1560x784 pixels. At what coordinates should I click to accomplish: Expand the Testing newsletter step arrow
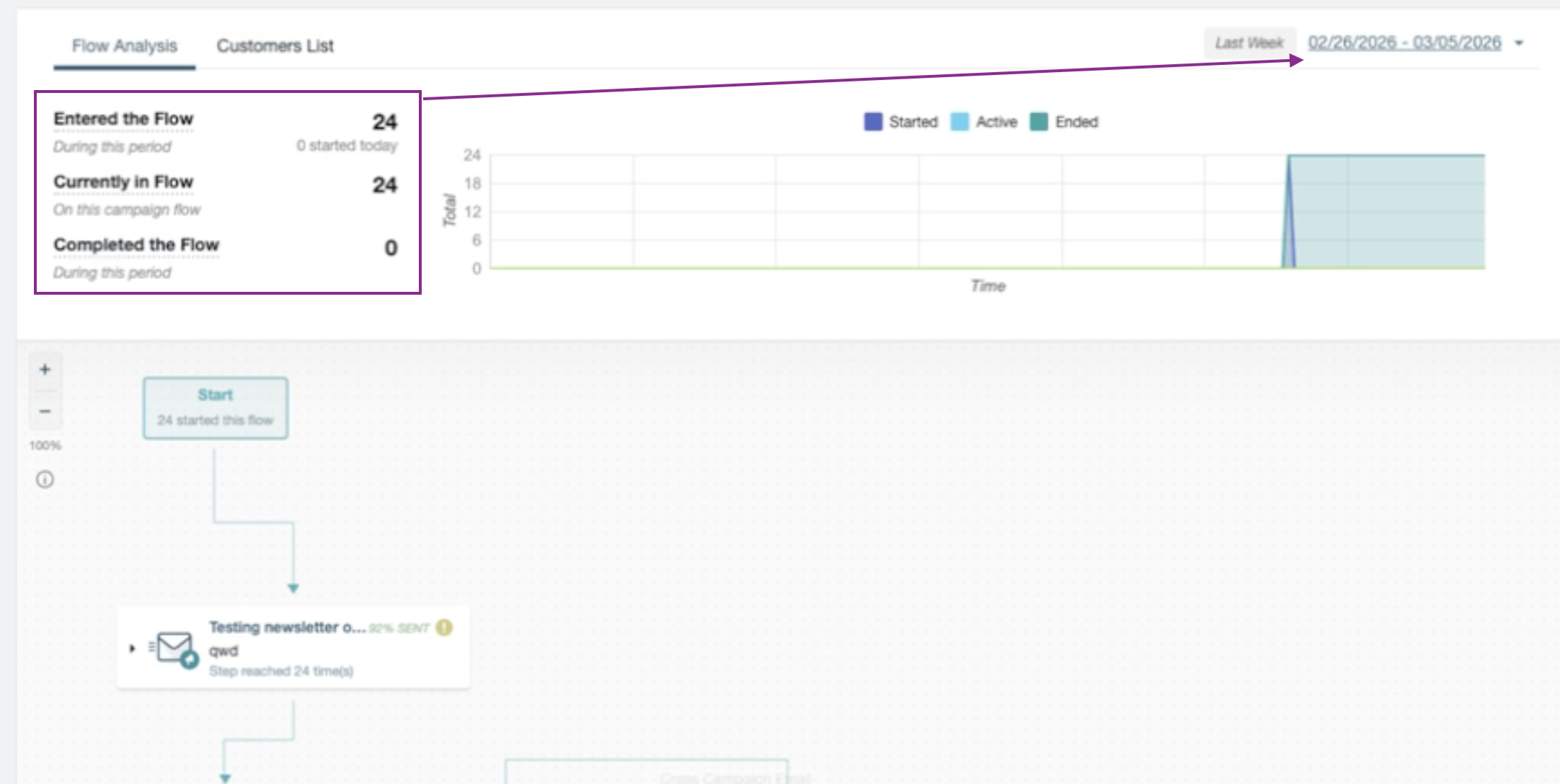(x=133, y=649)
